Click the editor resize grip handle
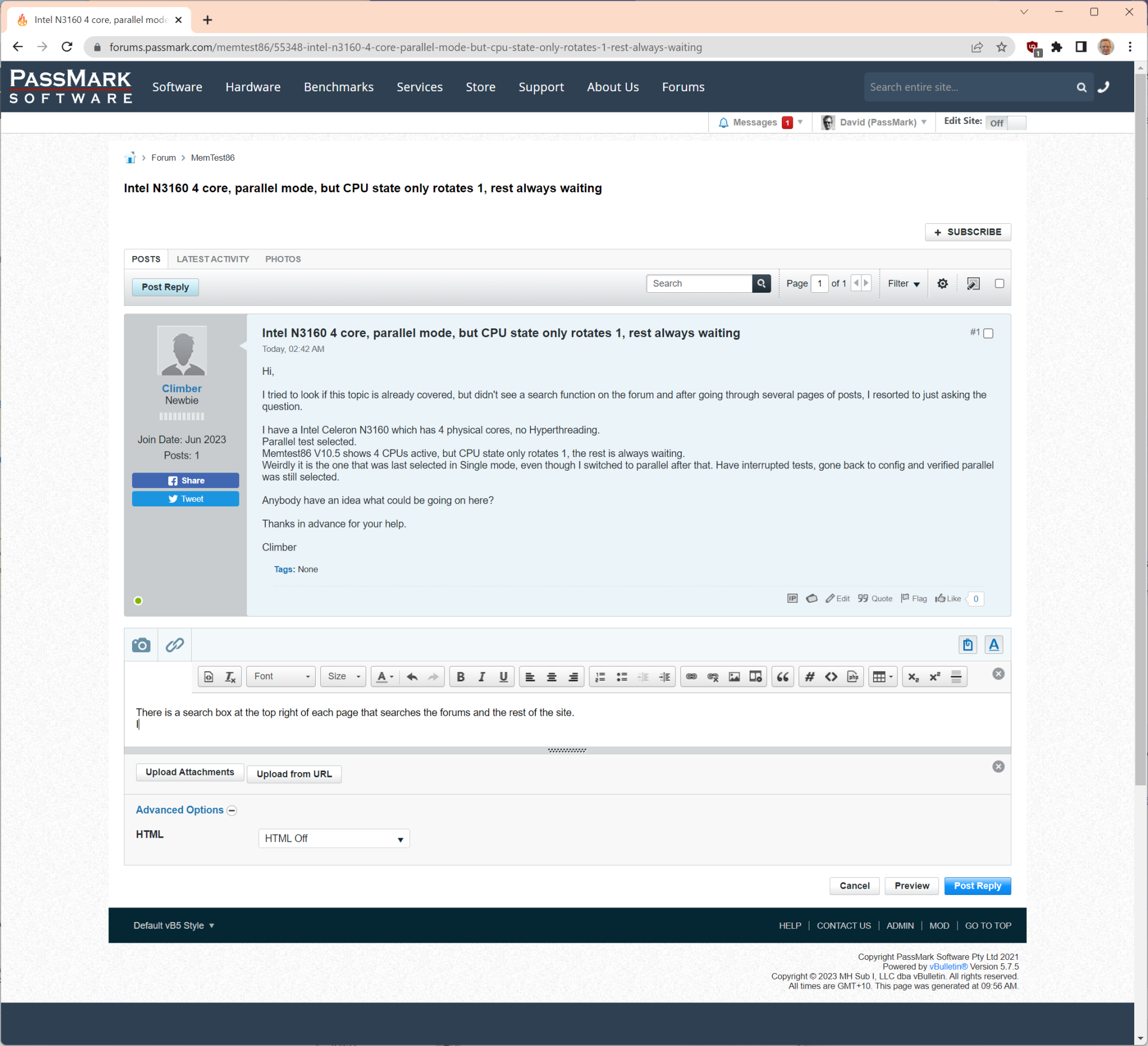The image size is (1148, 1046). (567, 750)
